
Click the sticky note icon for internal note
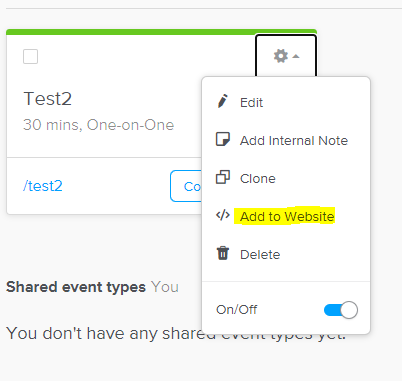point(223,139)
